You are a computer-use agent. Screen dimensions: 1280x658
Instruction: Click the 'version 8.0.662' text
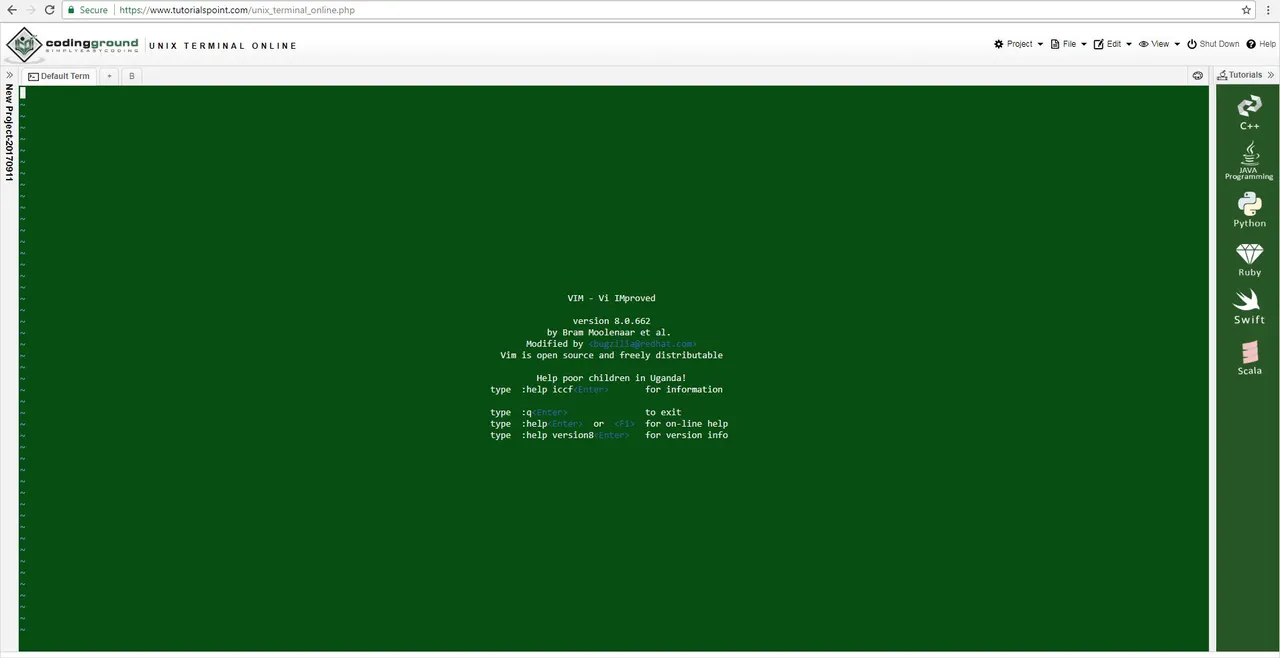(x=611, y=321)
